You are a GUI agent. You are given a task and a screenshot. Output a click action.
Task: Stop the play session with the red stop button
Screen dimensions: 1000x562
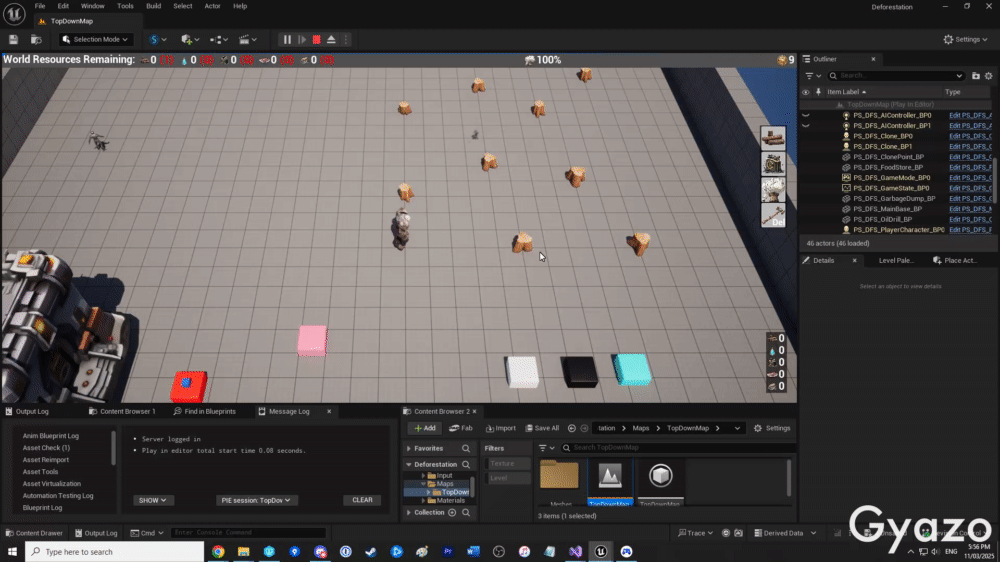pos(316,39)
